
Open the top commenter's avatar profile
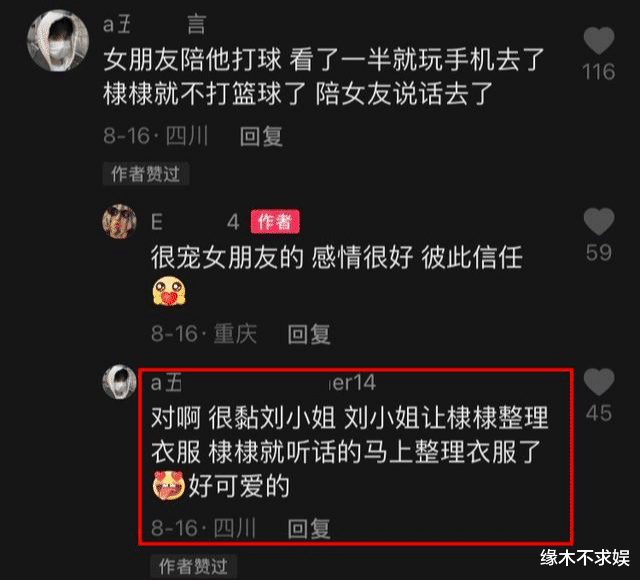coord(58,40)
